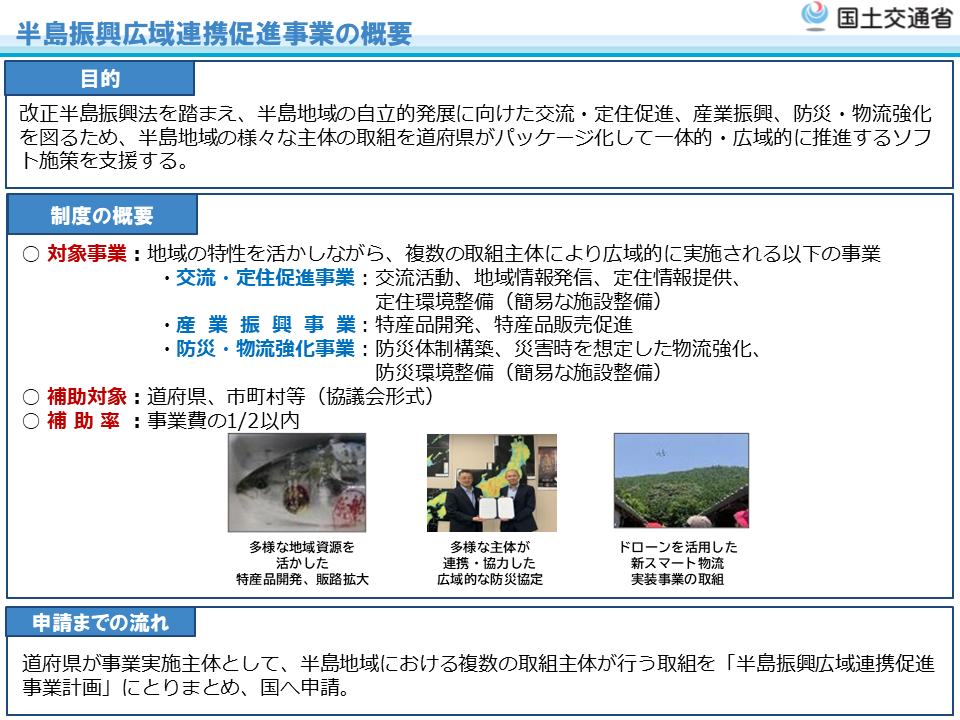The image size is (960, 720).
Task: Select the 事業費の1/2以内 subsidy rate text
Action: tap(223, 421)
